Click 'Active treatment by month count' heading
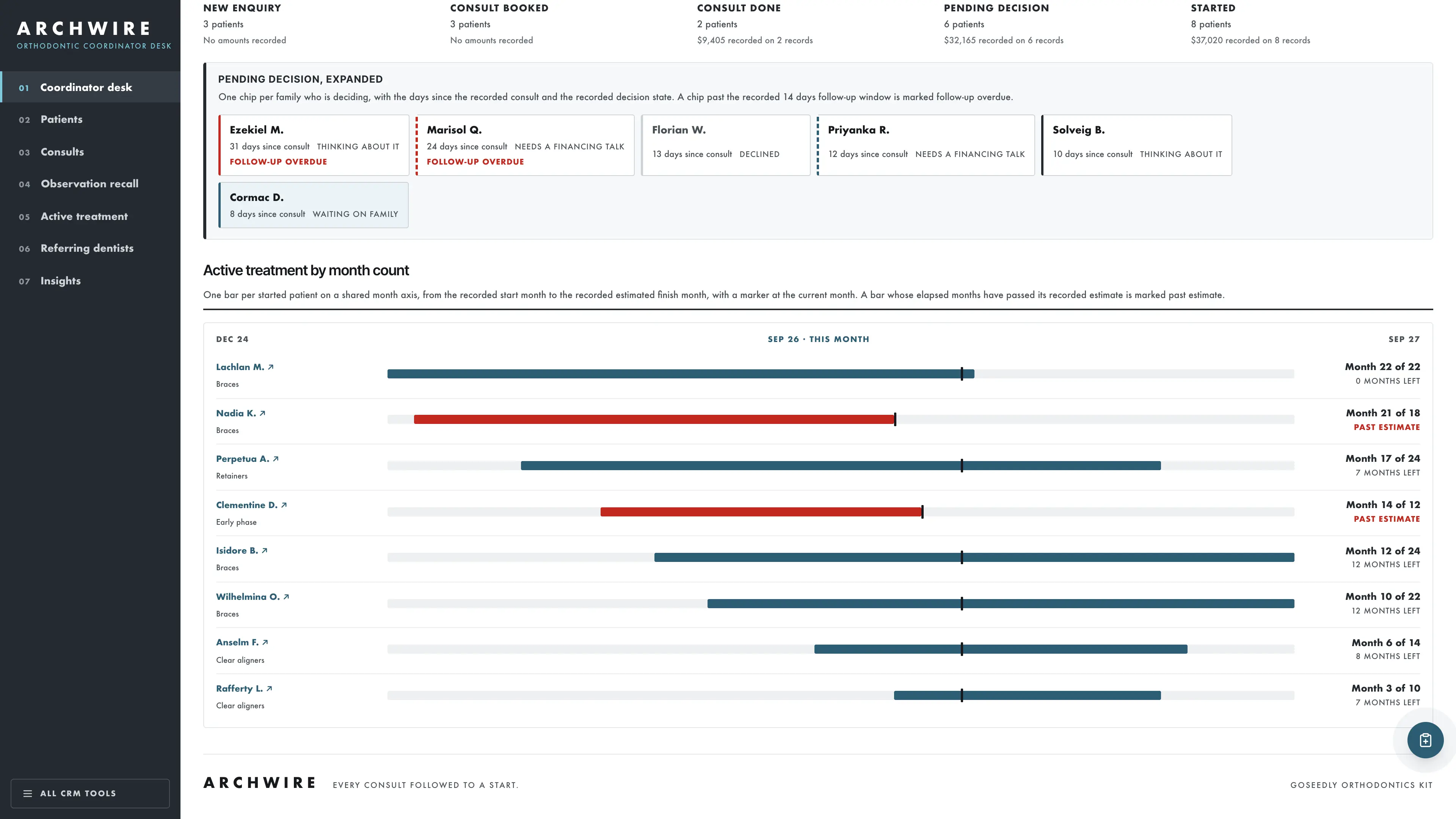1456x819 pixels. pos(306,270)
